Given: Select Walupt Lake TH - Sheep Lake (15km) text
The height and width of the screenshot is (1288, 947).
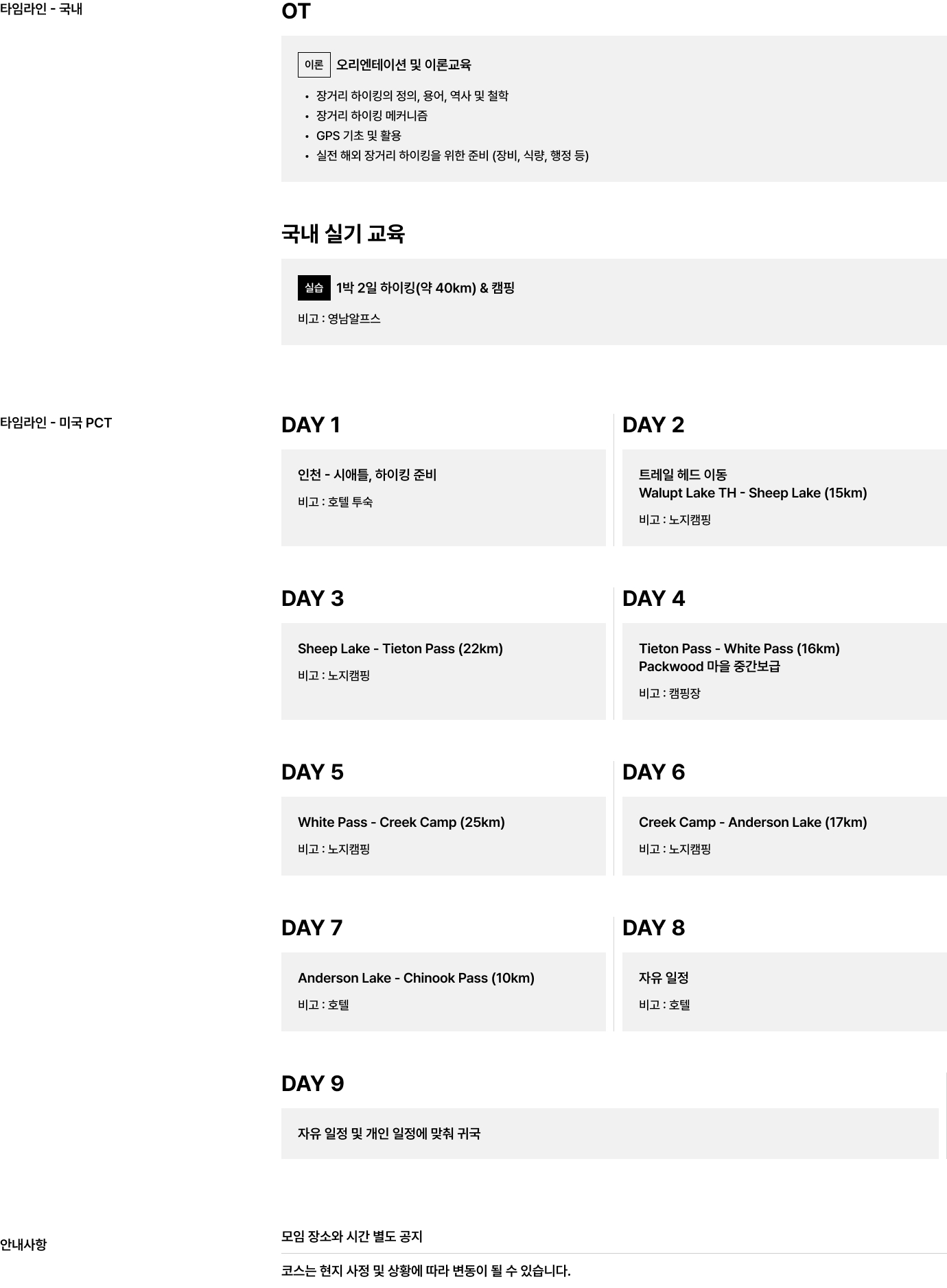Looking at the screenshot, I should click(x=753, y=493).
